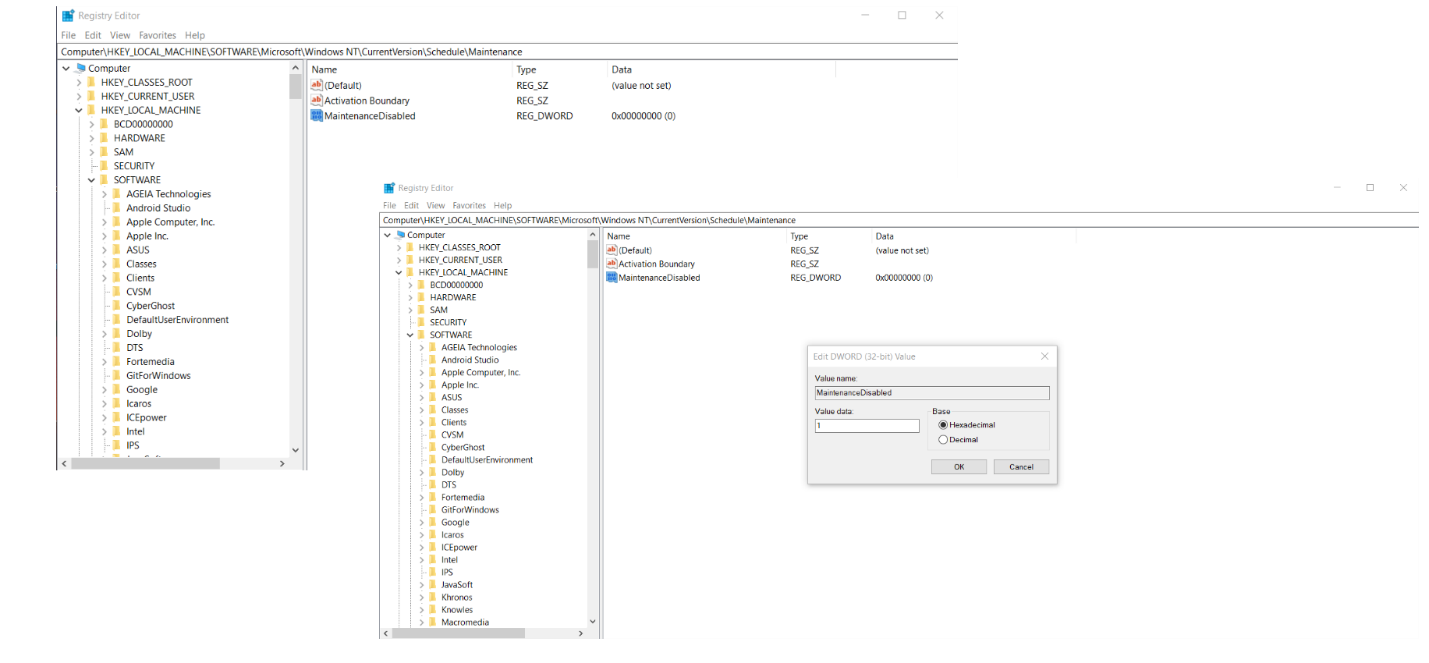
Task: Open Edit menu in smaller Registry Editor window
Action: click(x=93, y=35)
